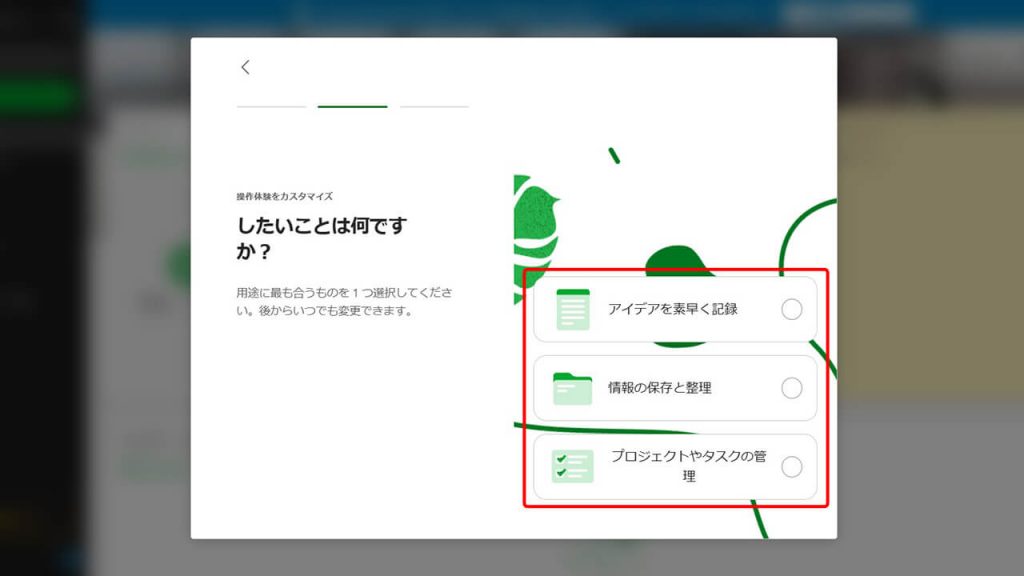Click the 操作体験をカスタマイズ subtitle text

285,196
